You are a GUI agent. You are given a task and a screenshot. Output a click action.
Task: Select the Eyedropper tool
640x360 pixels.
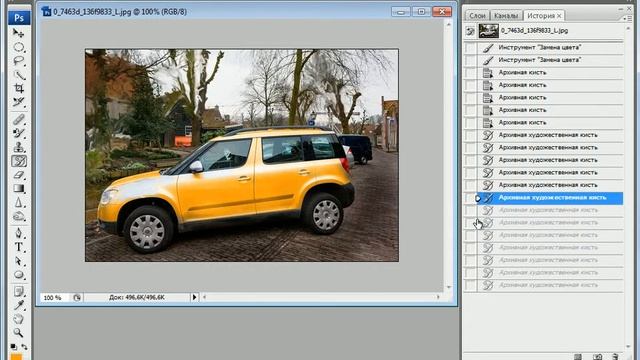pyautogui.click(x=18, y=305)
